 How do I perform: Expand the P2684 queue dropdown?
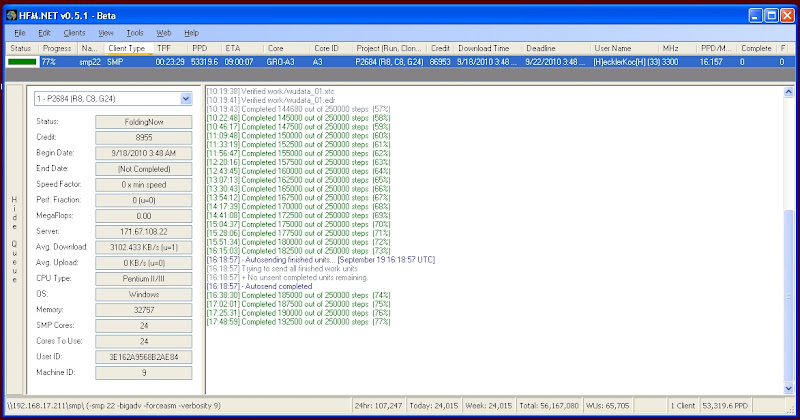tap(186, 98)
